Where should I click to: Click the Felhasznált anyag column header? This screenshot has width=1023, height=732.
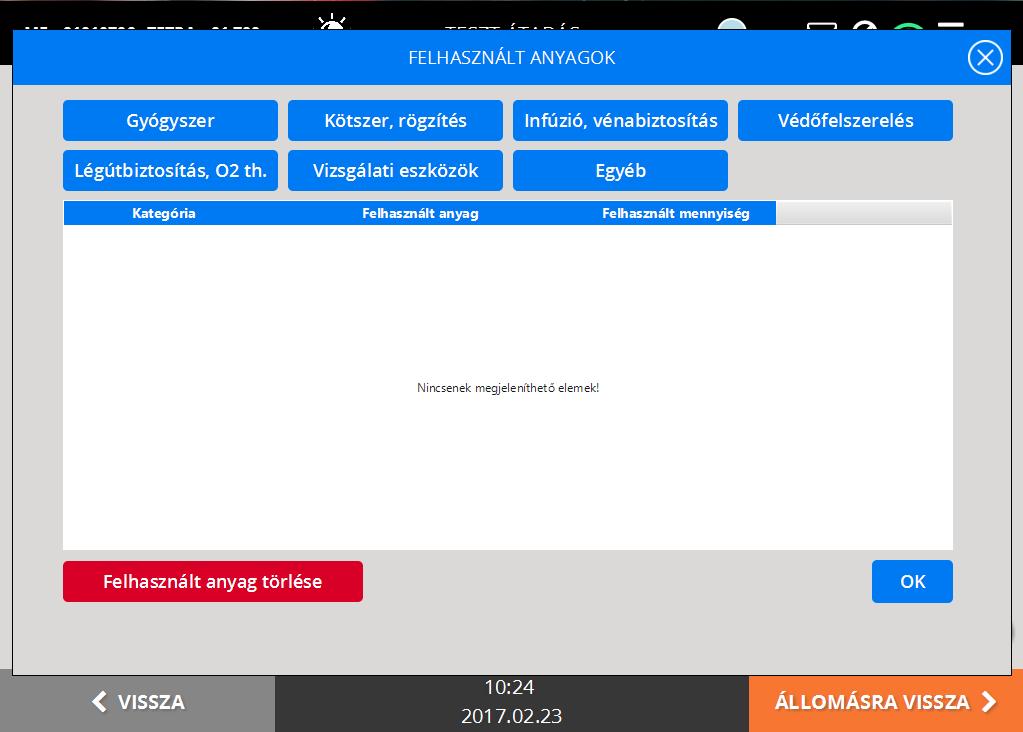click(420, 213)
